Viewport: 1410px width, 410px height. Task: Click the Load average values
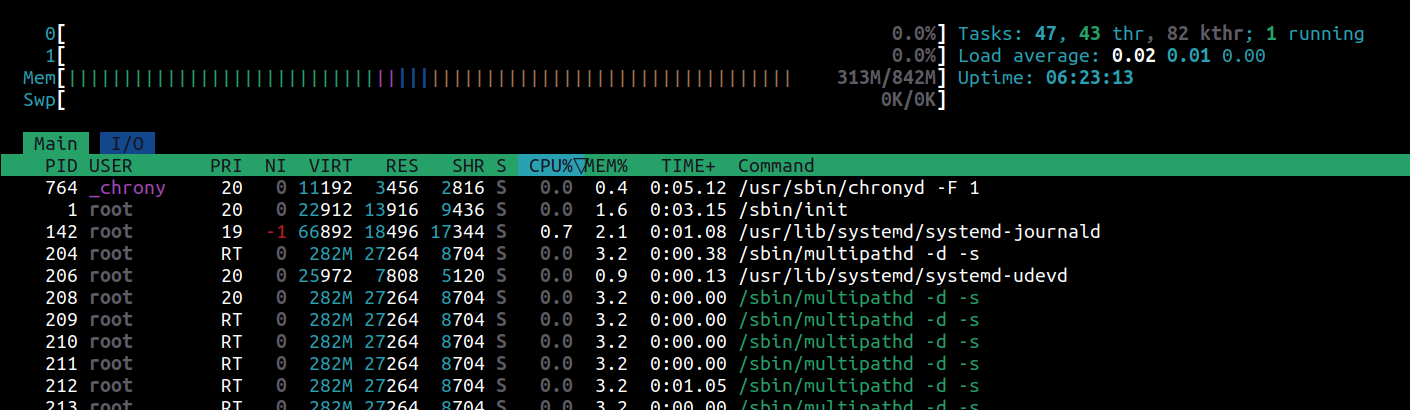pyautogui.click(x=1188, y=56)
